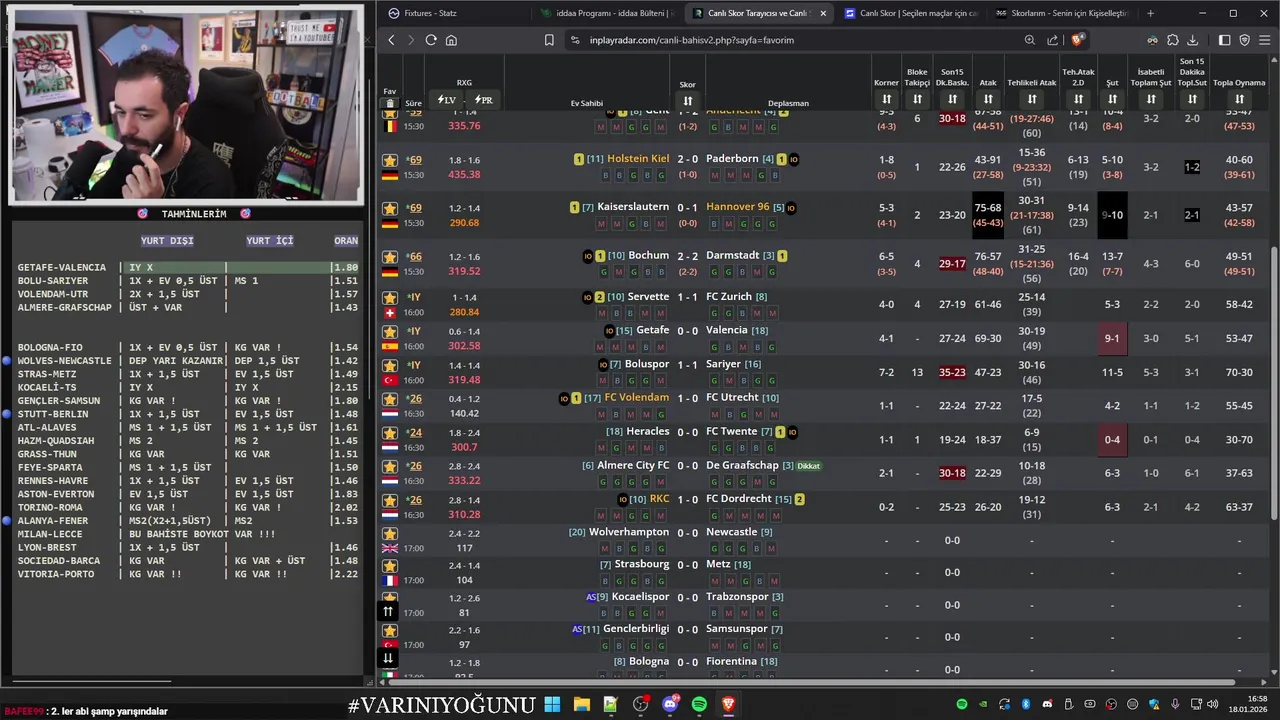Toggle favorite star for Kaiserslautern match
Image resolution: width=1280 pixels, height=720 pixels.
(x=390, y=208)
